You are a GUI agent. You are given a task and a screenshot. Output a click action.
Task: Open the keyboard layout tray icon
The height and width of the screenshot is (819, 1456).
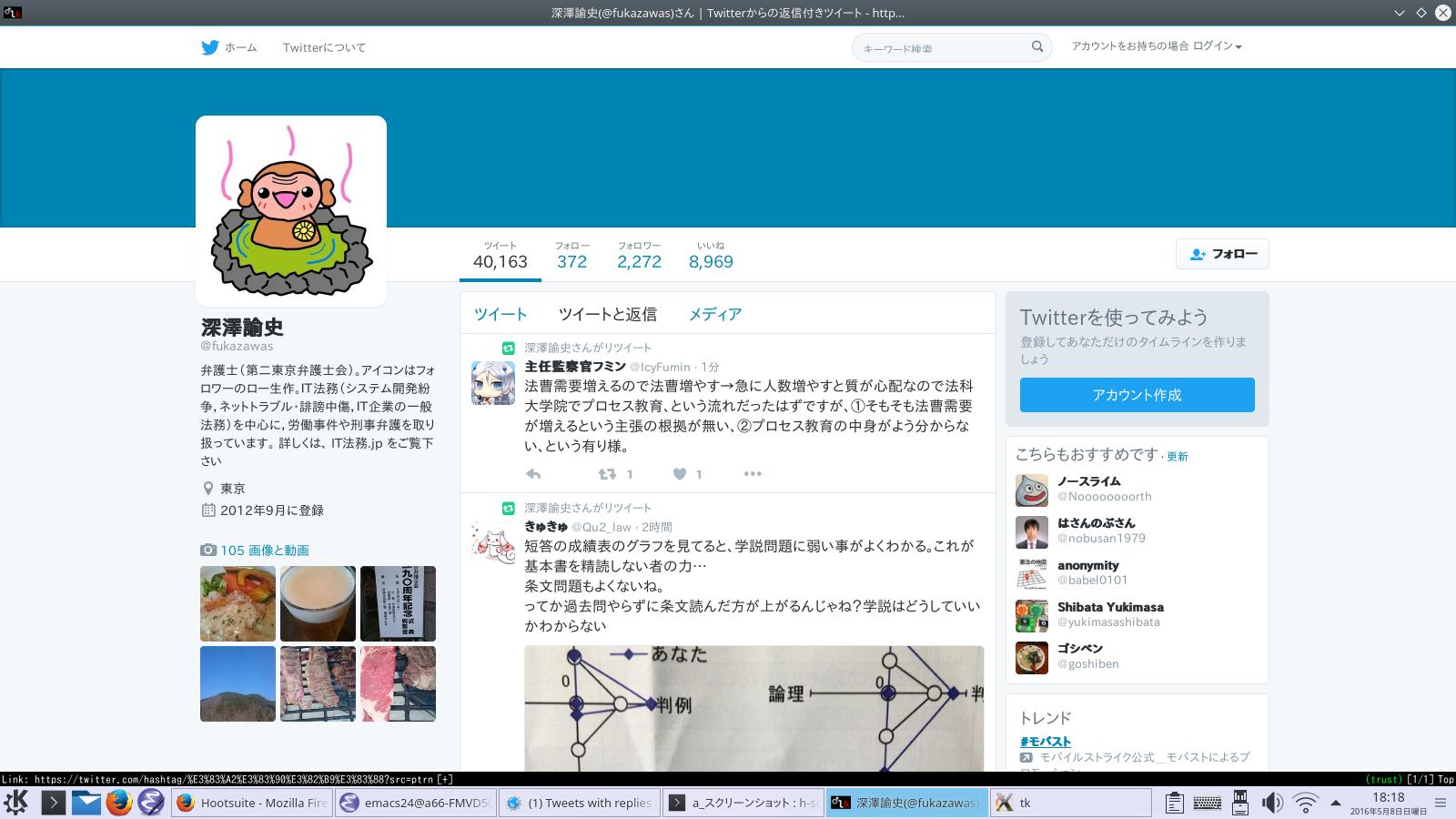coord(1207,803)
